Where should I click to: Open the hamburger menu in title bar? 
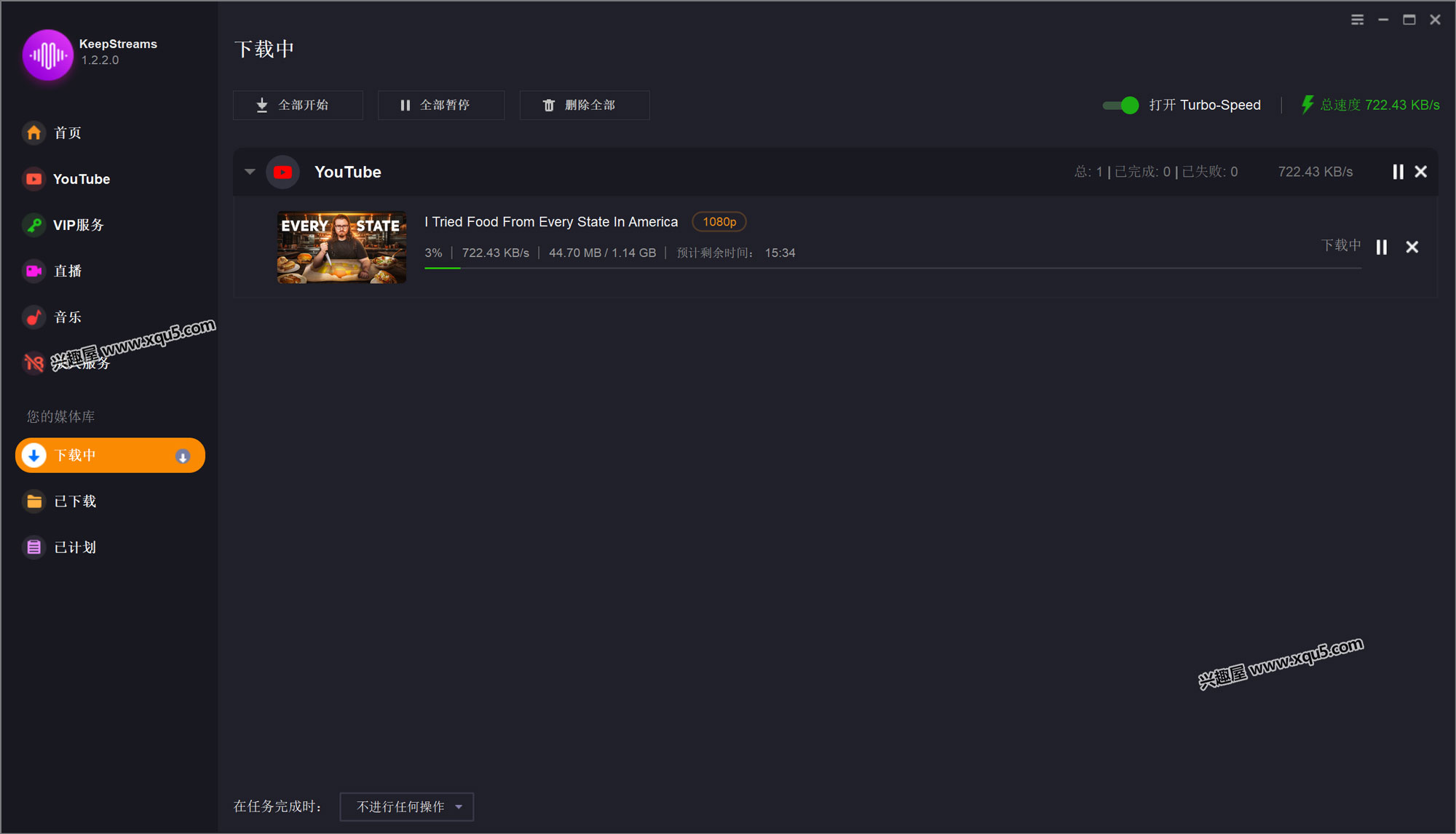pos(1358,20)
